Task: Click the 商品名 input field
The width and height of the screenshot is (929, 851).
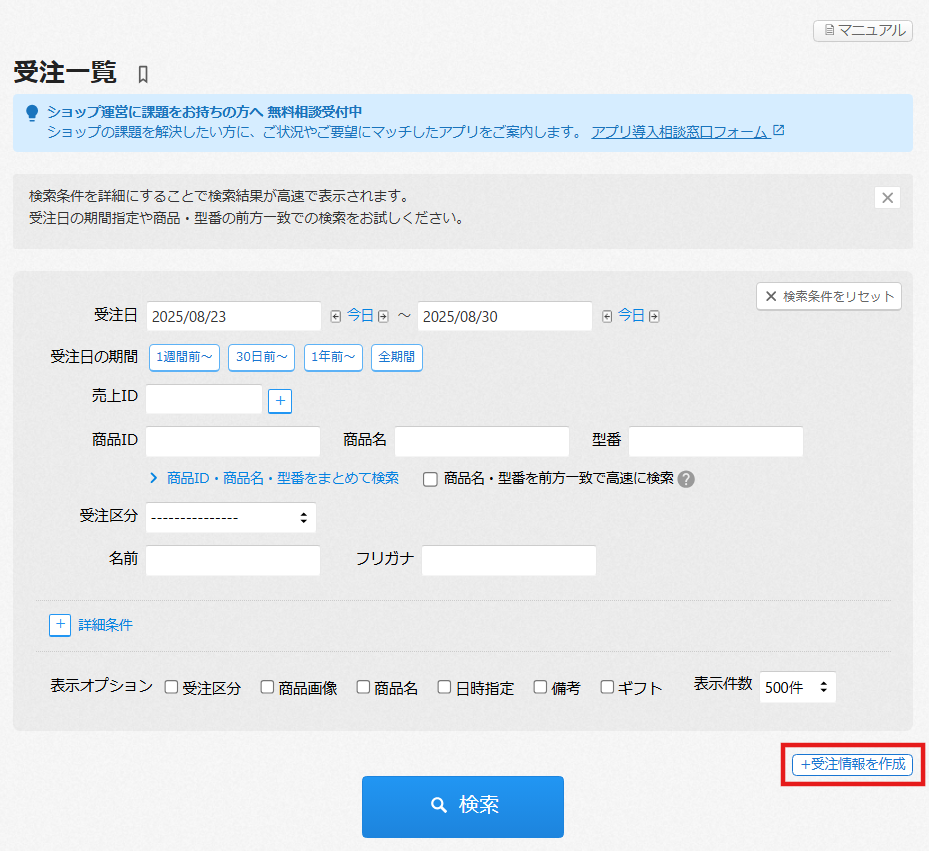Action: (x=481, y=441)
